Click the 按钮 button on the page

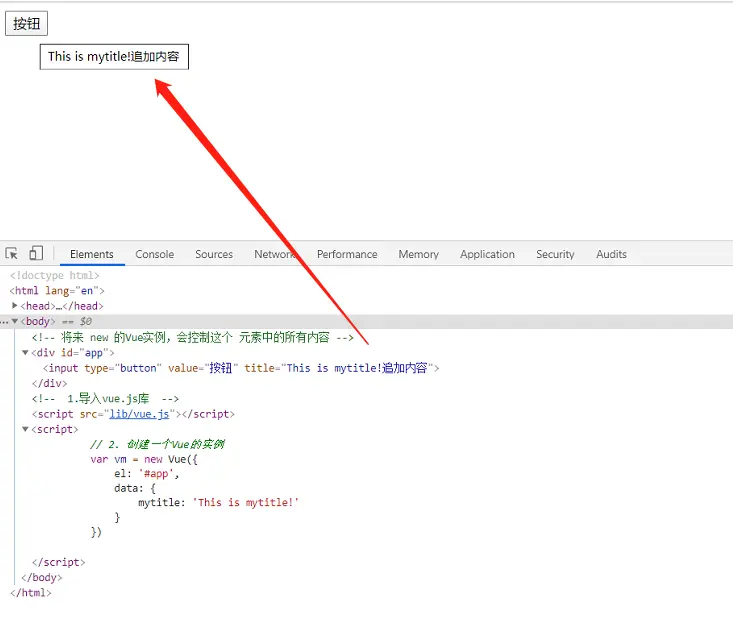tap(26, 23)
